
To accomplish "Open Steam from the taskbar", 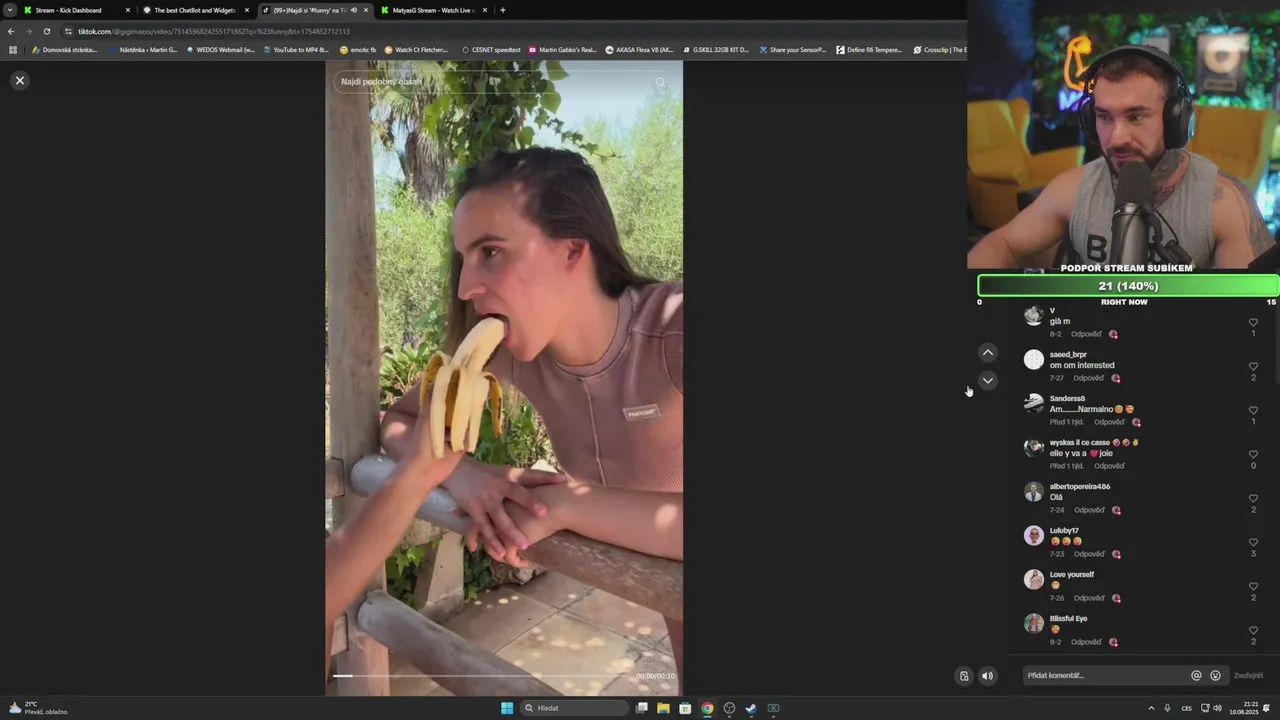I will click(x=751, y=708).
